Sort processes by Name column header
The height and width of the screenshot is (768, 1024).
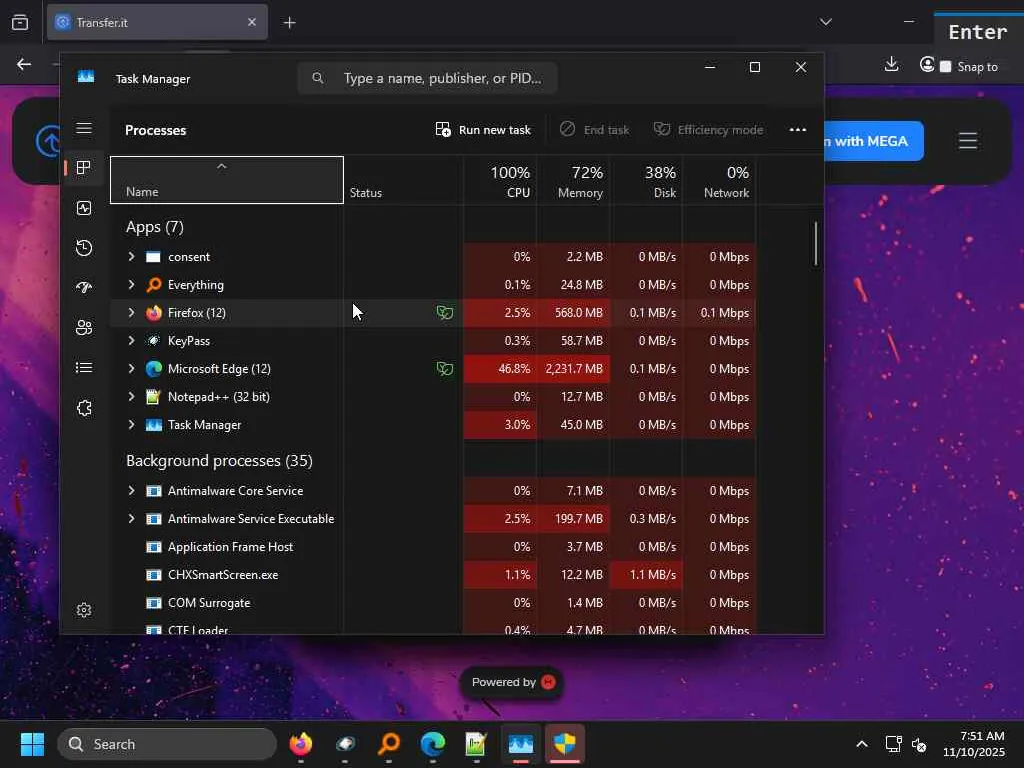[227, 180]
